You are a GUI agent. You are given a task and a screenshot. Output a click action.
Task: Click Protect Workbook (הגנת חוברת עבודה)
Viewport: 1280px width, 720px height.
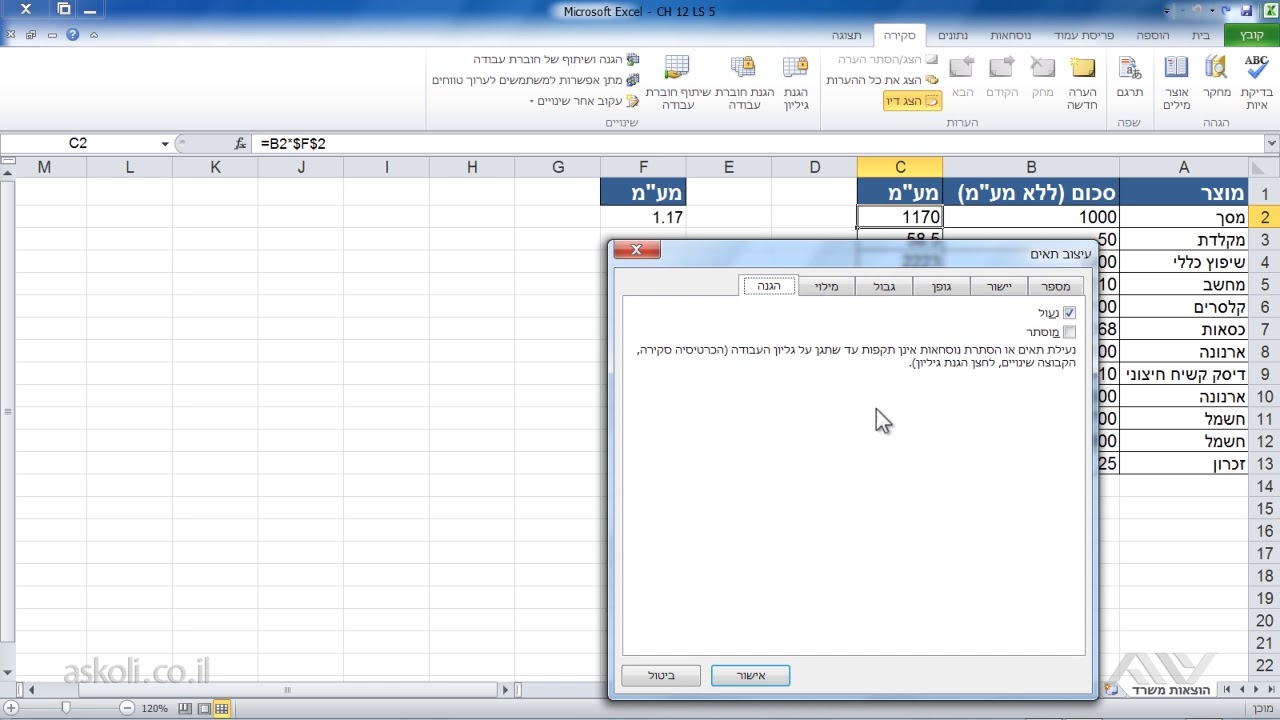click(744, 82)
